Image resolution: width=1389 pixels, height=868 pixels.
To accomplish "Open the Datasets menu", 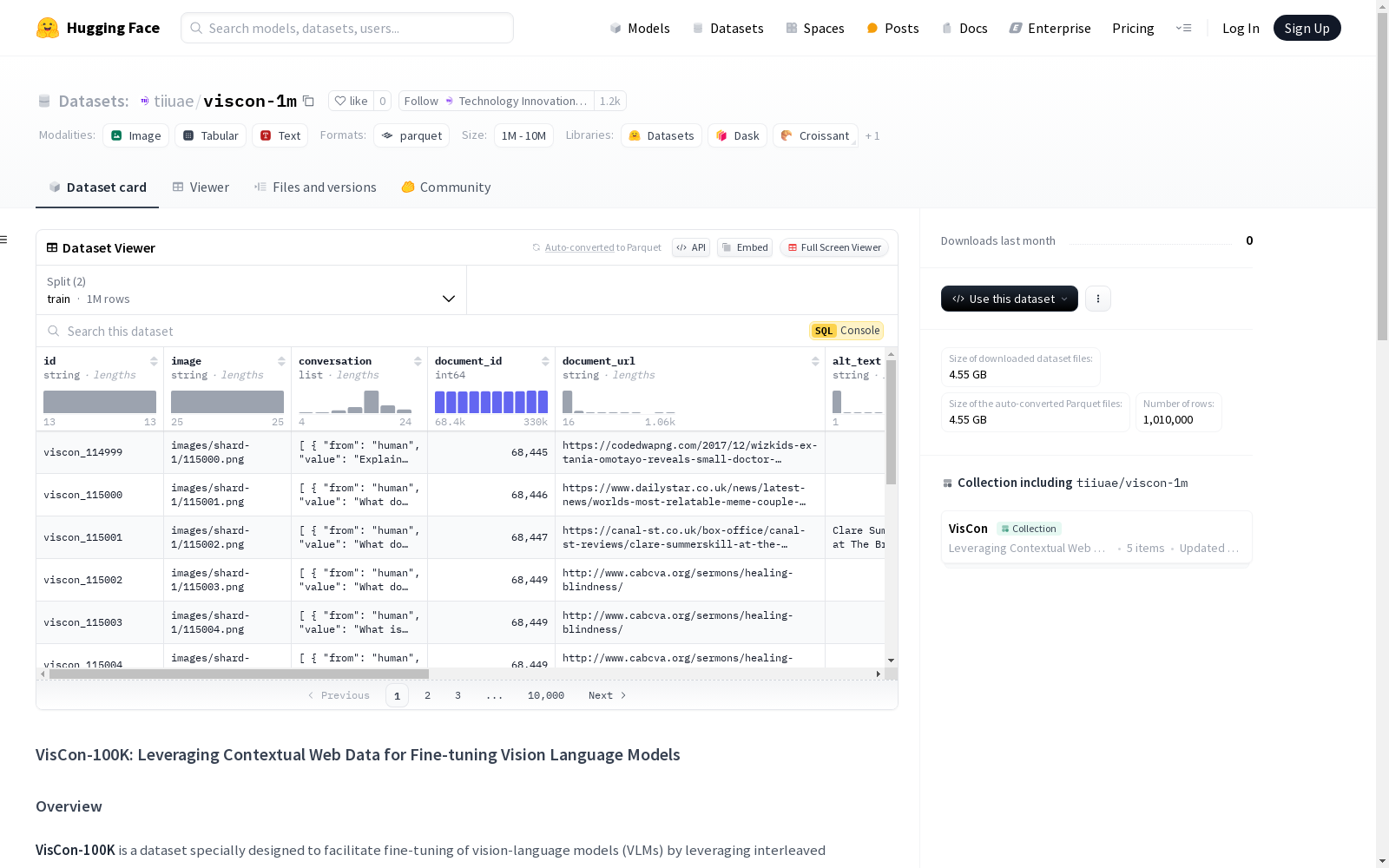I will coord(727,28).
